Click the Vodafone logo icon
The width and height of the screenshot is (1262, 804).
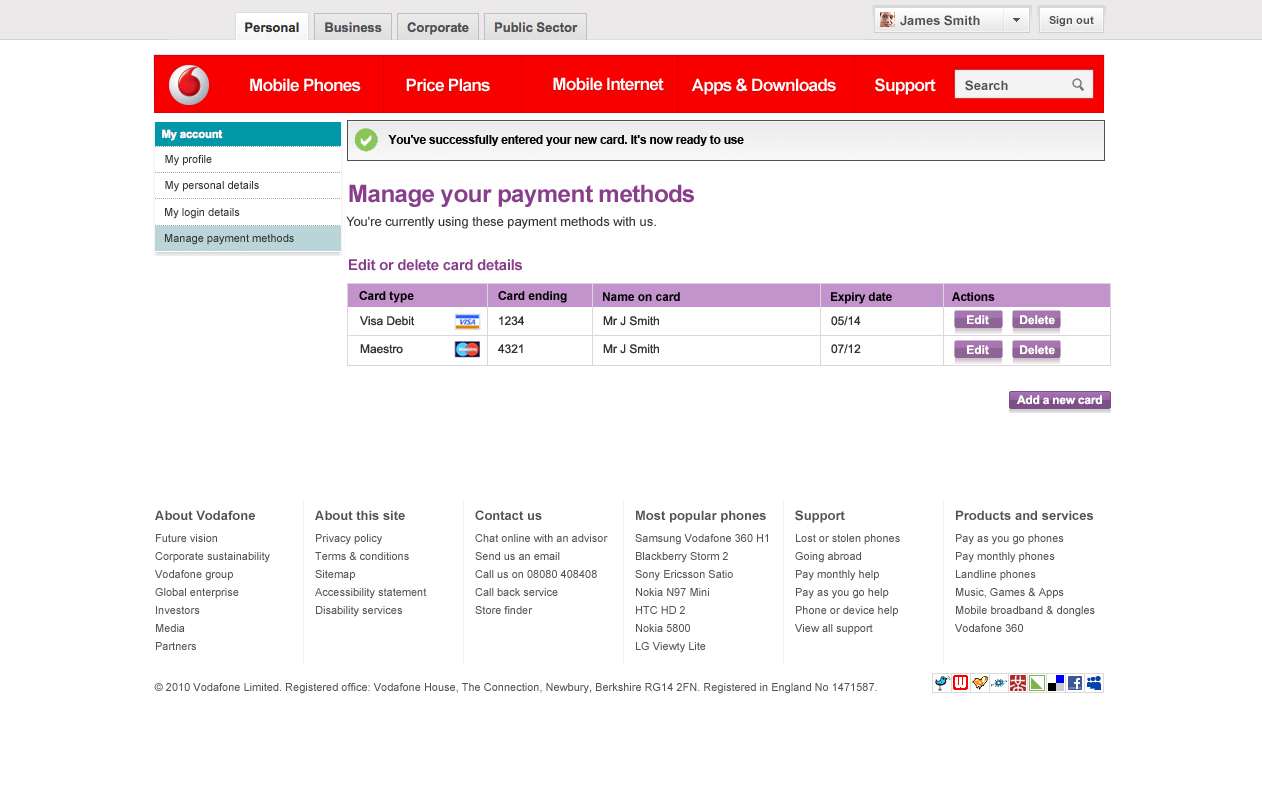(189, 85)
